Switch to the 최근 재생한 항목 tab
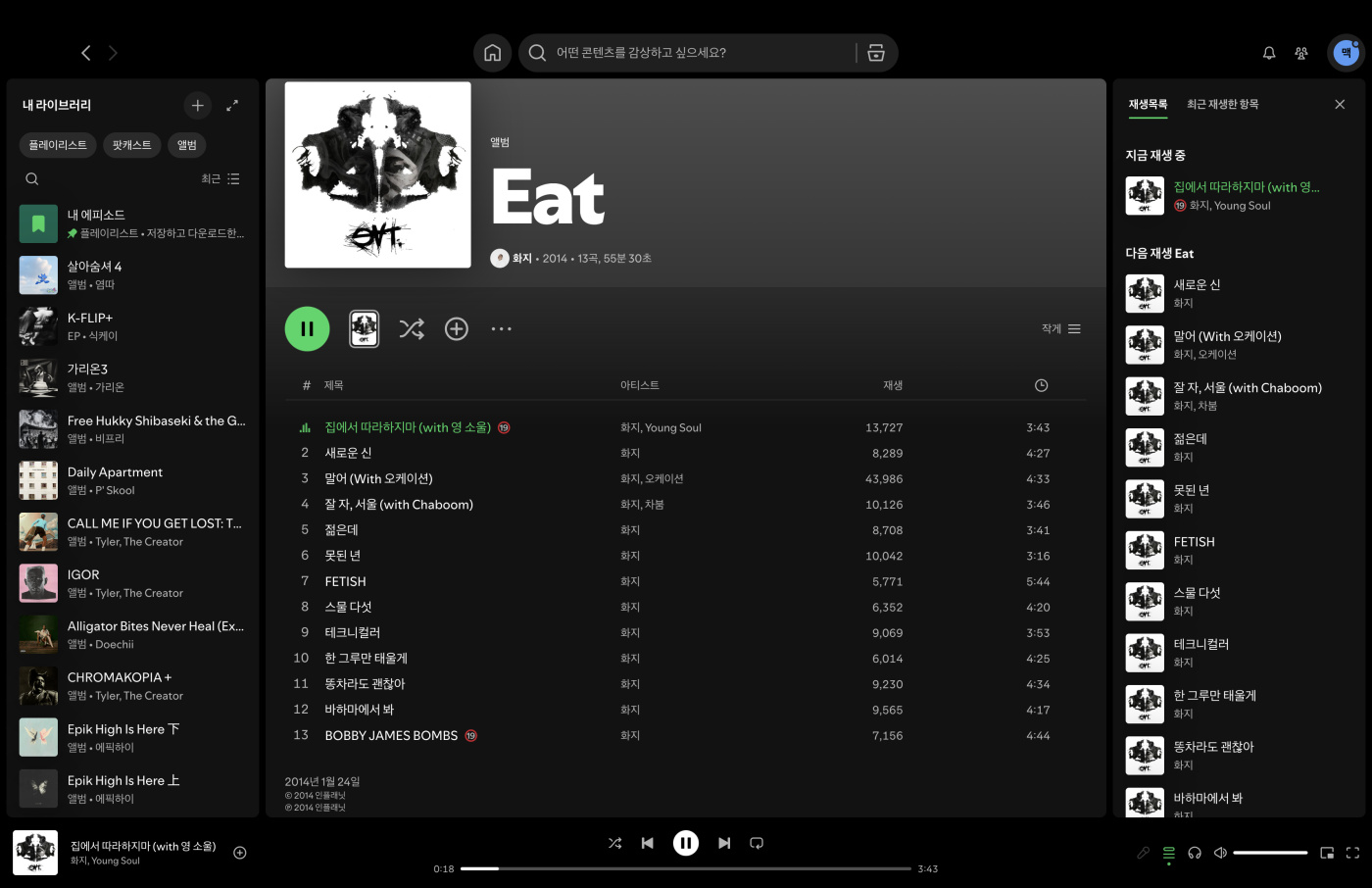Image resolution: width=1372 pixels, height=888 pixels. click(x=1222, y=104)
